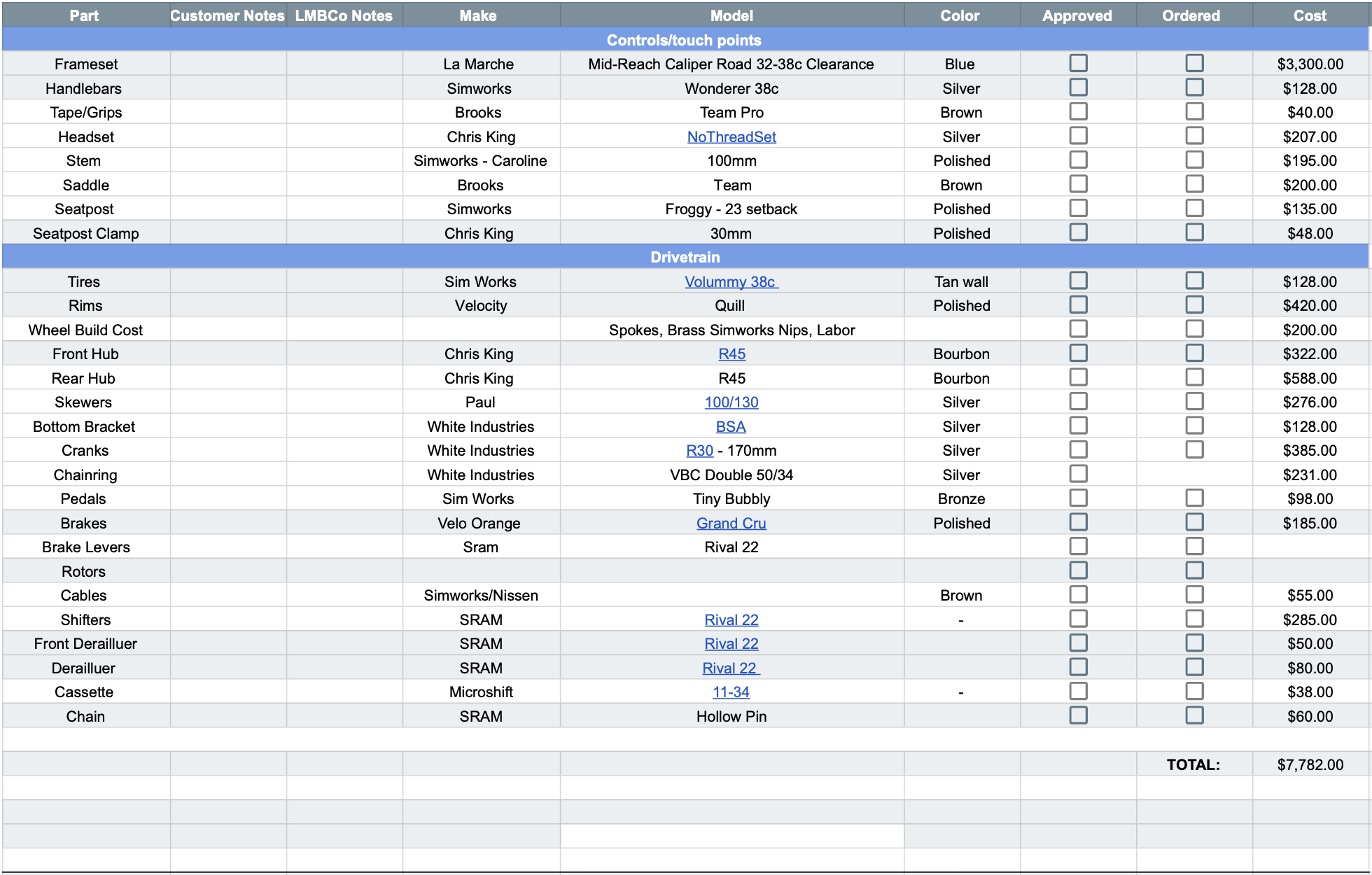Click the Drivetrain section header
The image size is (1372, 875).
click(x=685, y=257)
